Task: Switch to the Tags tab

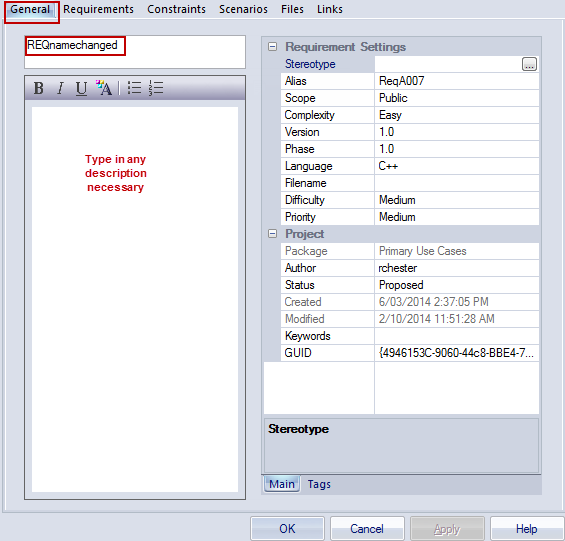Action: 319,484
